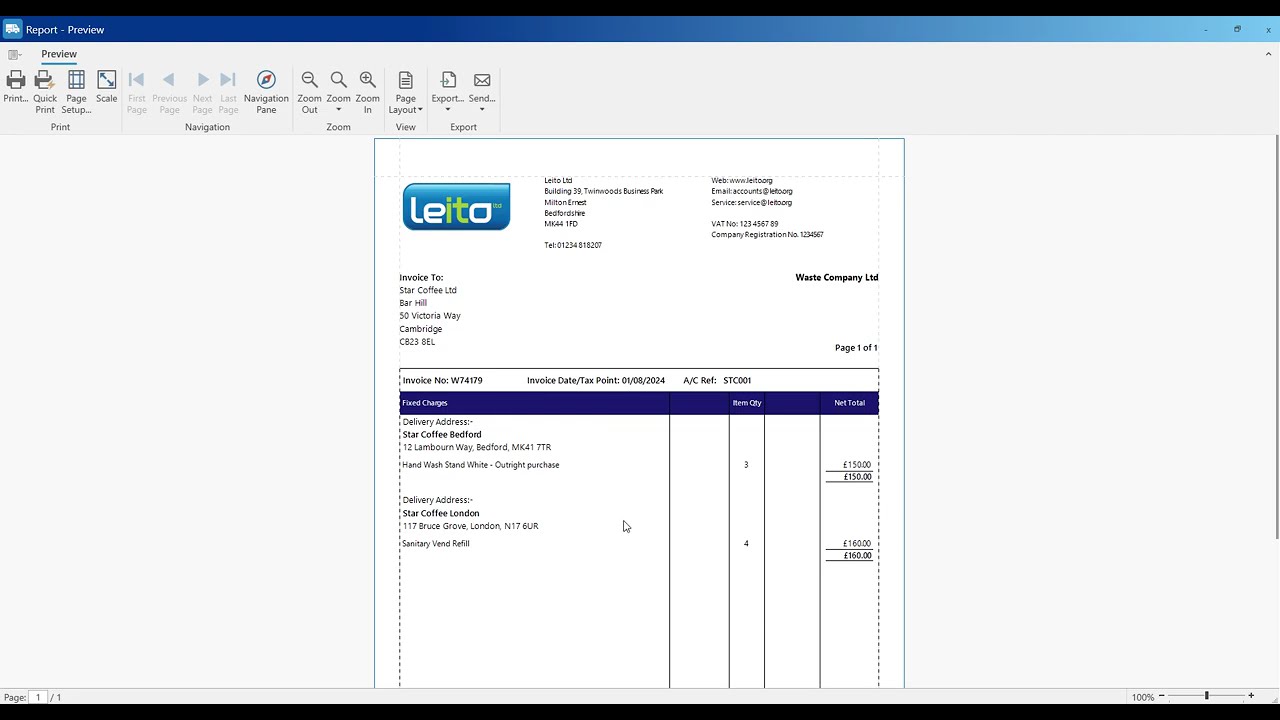Click the 'Invoice To:' label
The width and height of the screenshot is (1280, 720).
pyautogui.click(x=421, y=277)
